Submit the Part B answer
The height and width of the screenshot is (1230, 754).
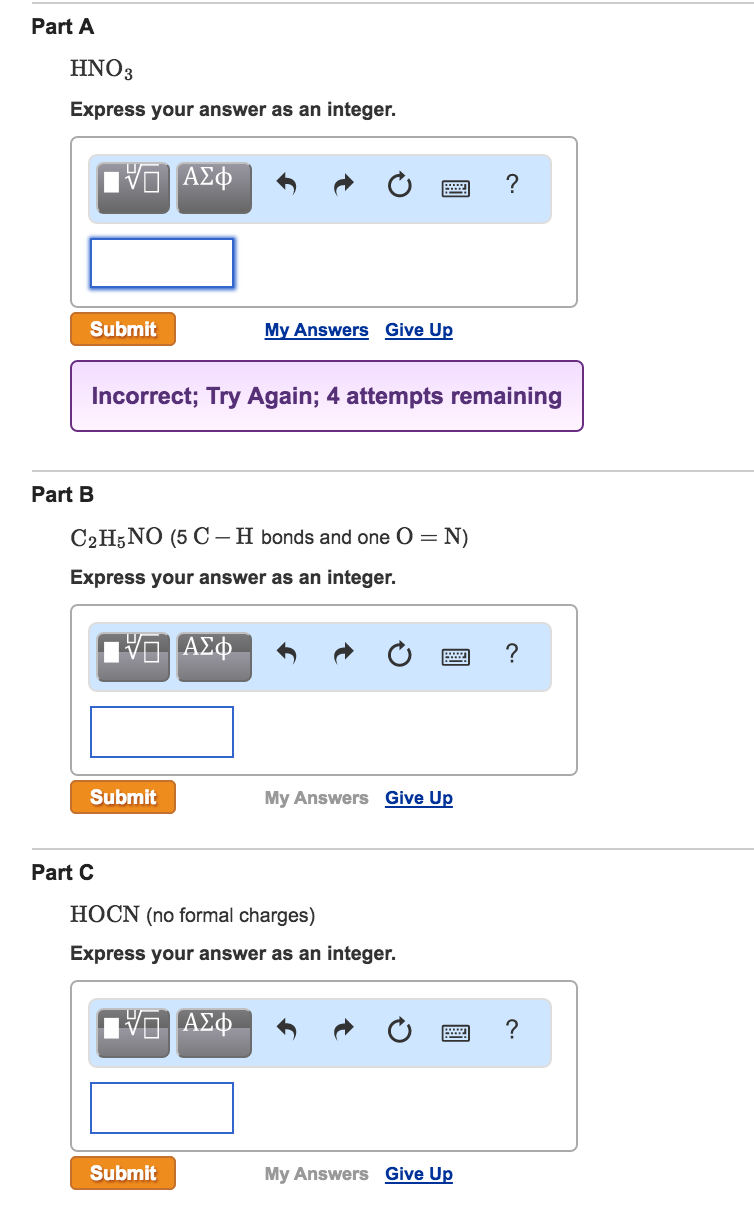pyautogui.click(x=123, y=797)
